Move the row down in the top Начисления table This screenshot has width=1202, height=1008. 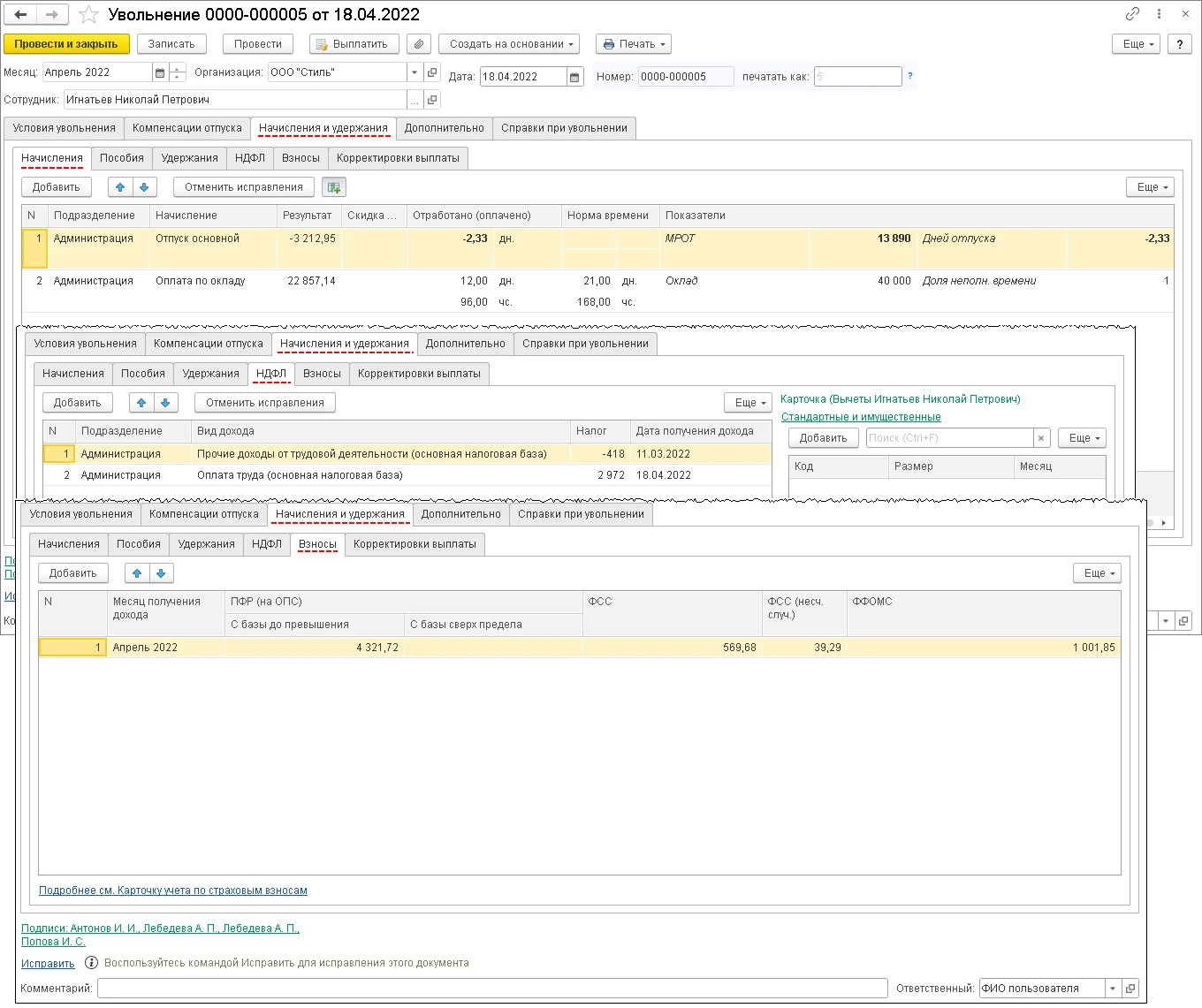(144, 187)
